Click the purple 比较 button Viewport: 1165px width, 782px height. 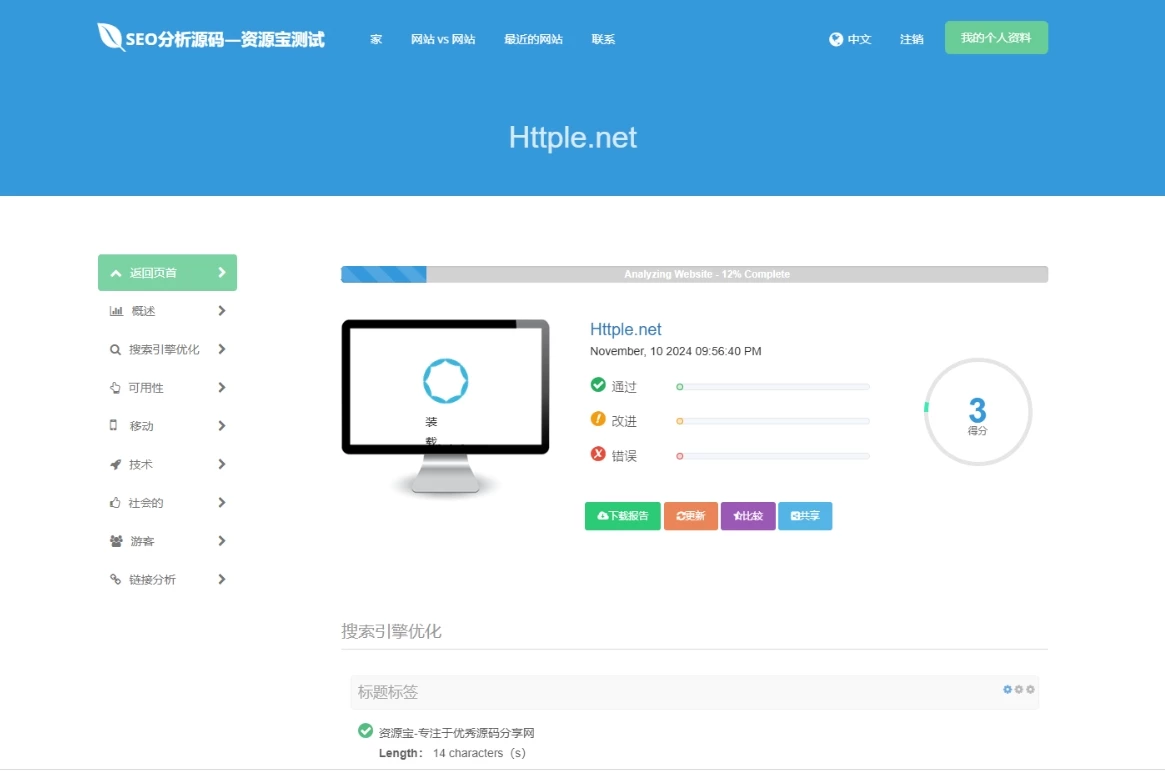pyautogui.click(x=748, y=516)
